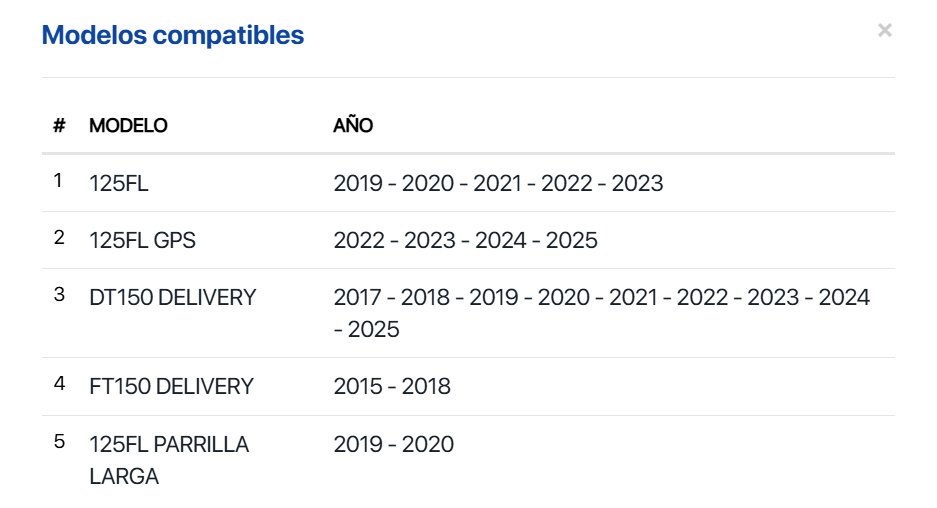This screenshot has height=508, width=937.
Task: Select row number 2 cell
Action: [59, 238]
